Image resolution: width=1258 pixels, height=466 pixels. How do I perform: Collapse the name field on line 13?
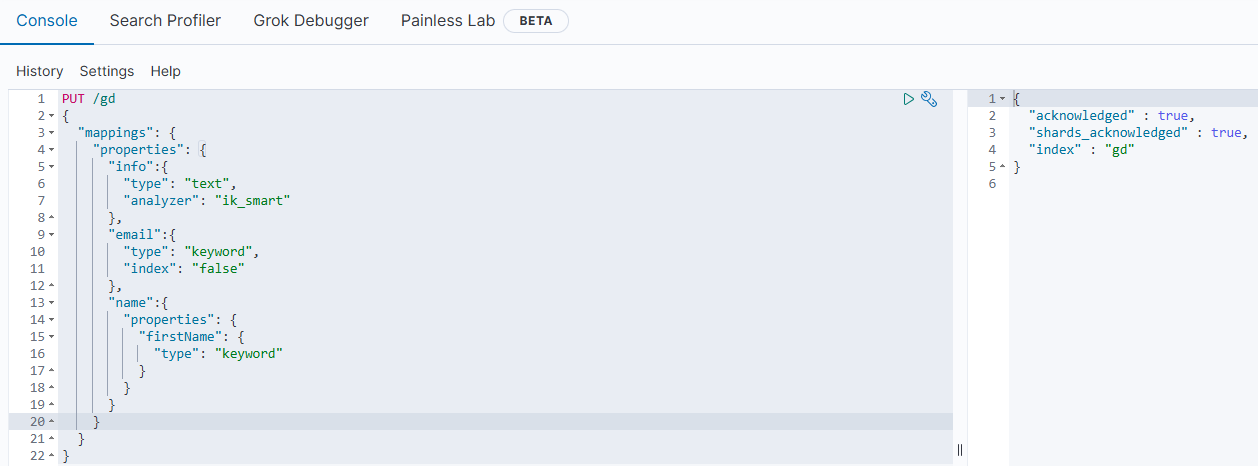51,303
